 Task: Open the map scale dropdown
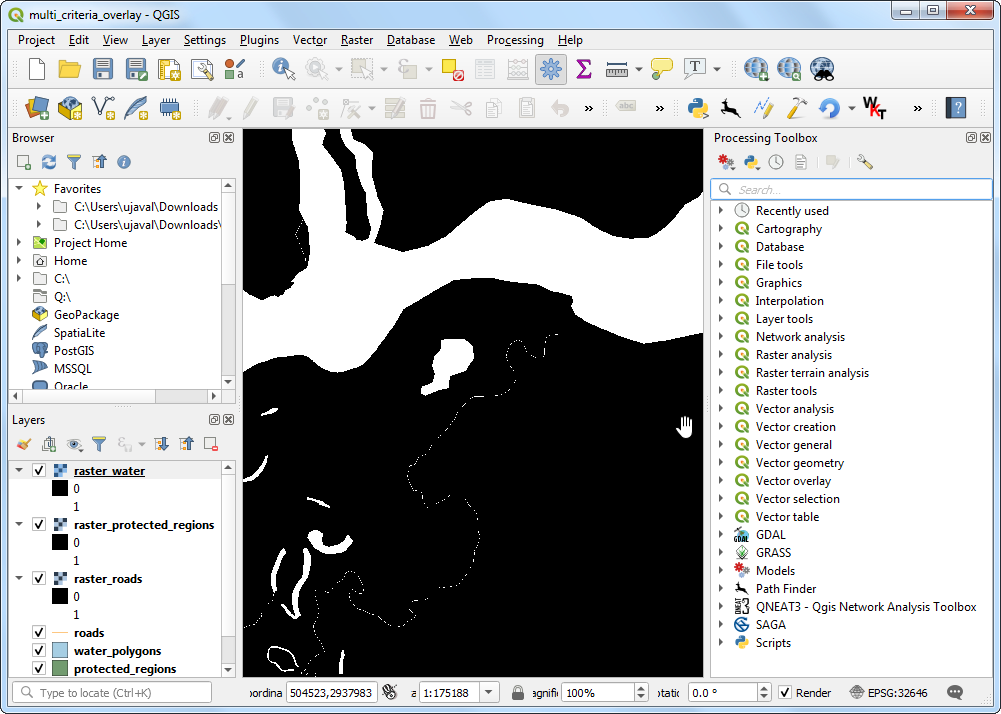[x=489, y=692]
